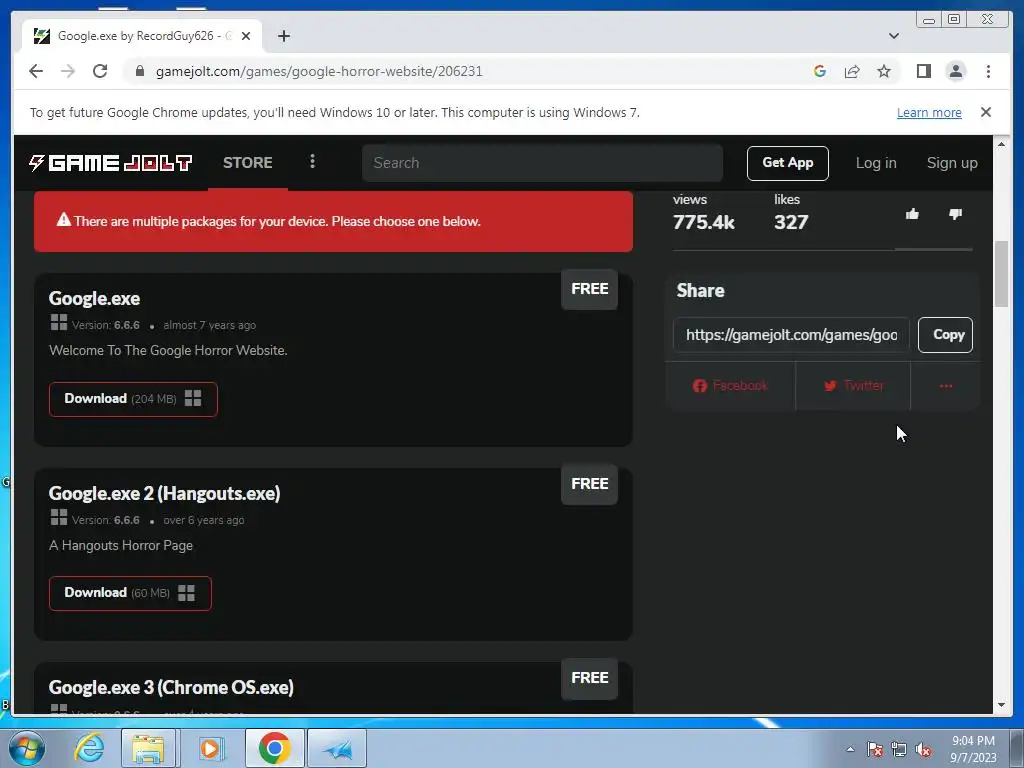Click the likes count 327
1024x768 pixels.
791,223
